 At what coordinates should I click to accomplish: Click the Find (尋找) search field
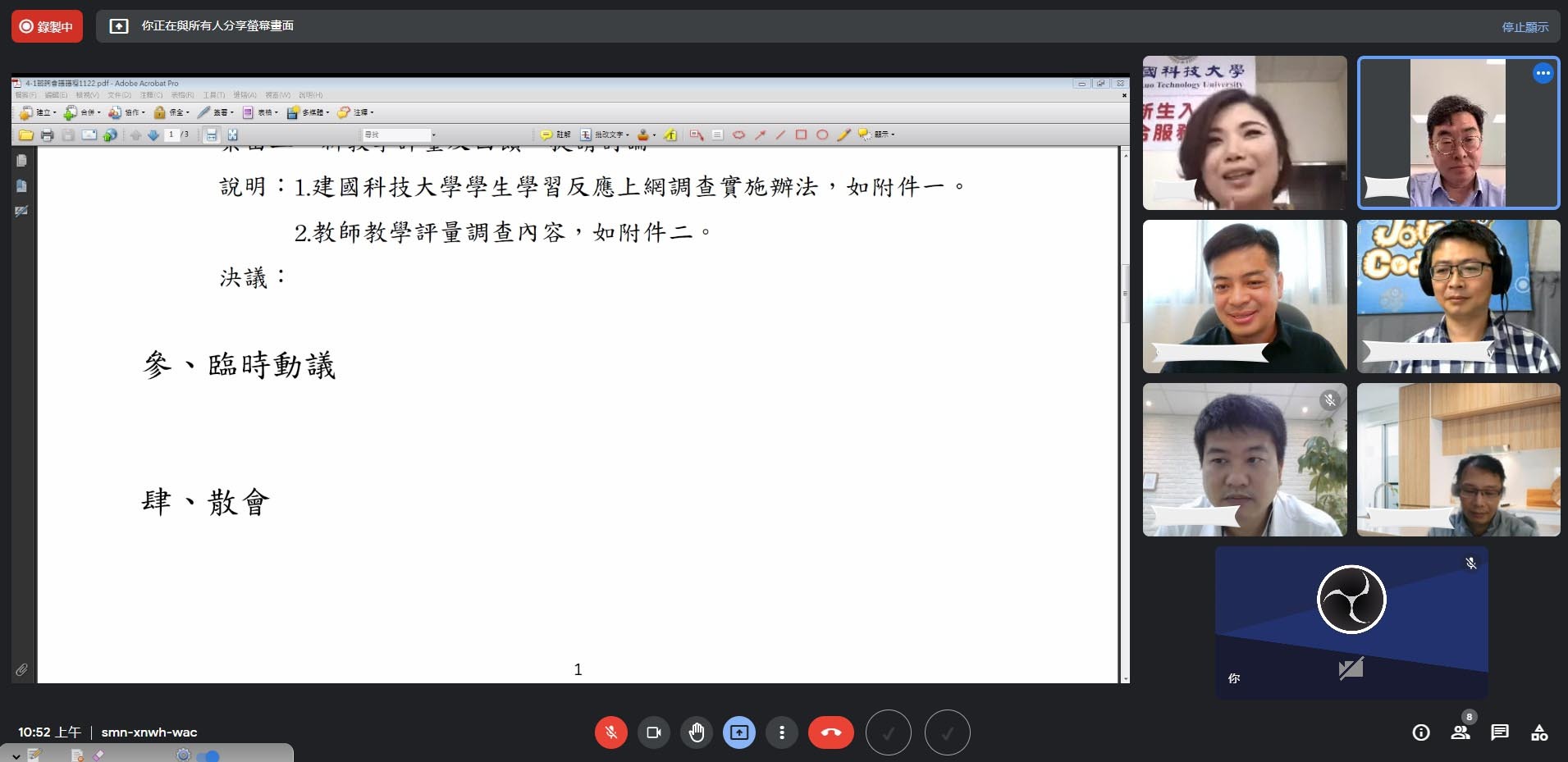tap(396, 135)
